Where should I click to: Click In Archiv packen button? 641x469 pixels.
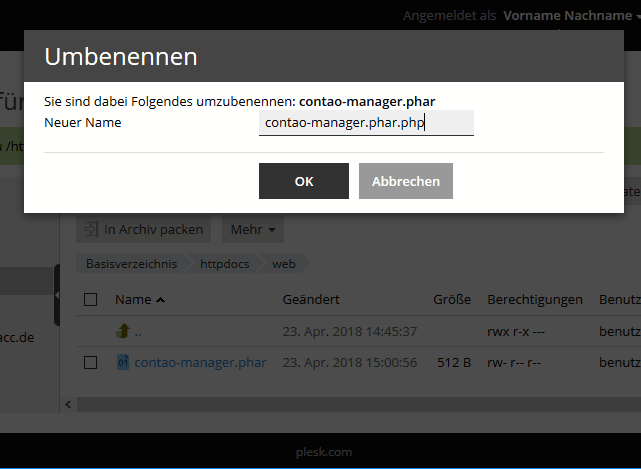tap(143, 229)
